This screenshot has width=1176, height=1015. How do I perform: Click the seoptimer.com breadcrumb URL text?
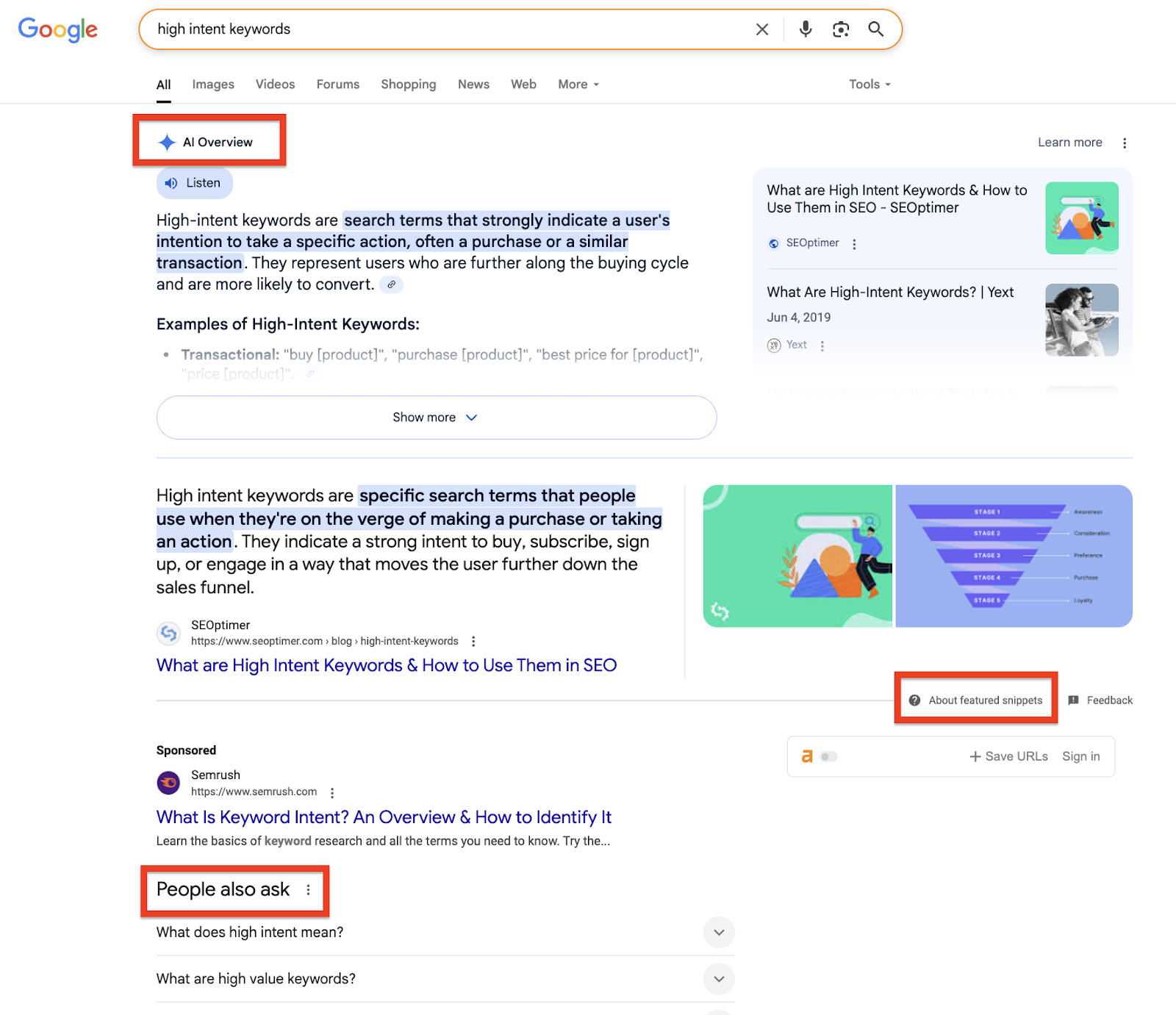[x=325, y=641]
